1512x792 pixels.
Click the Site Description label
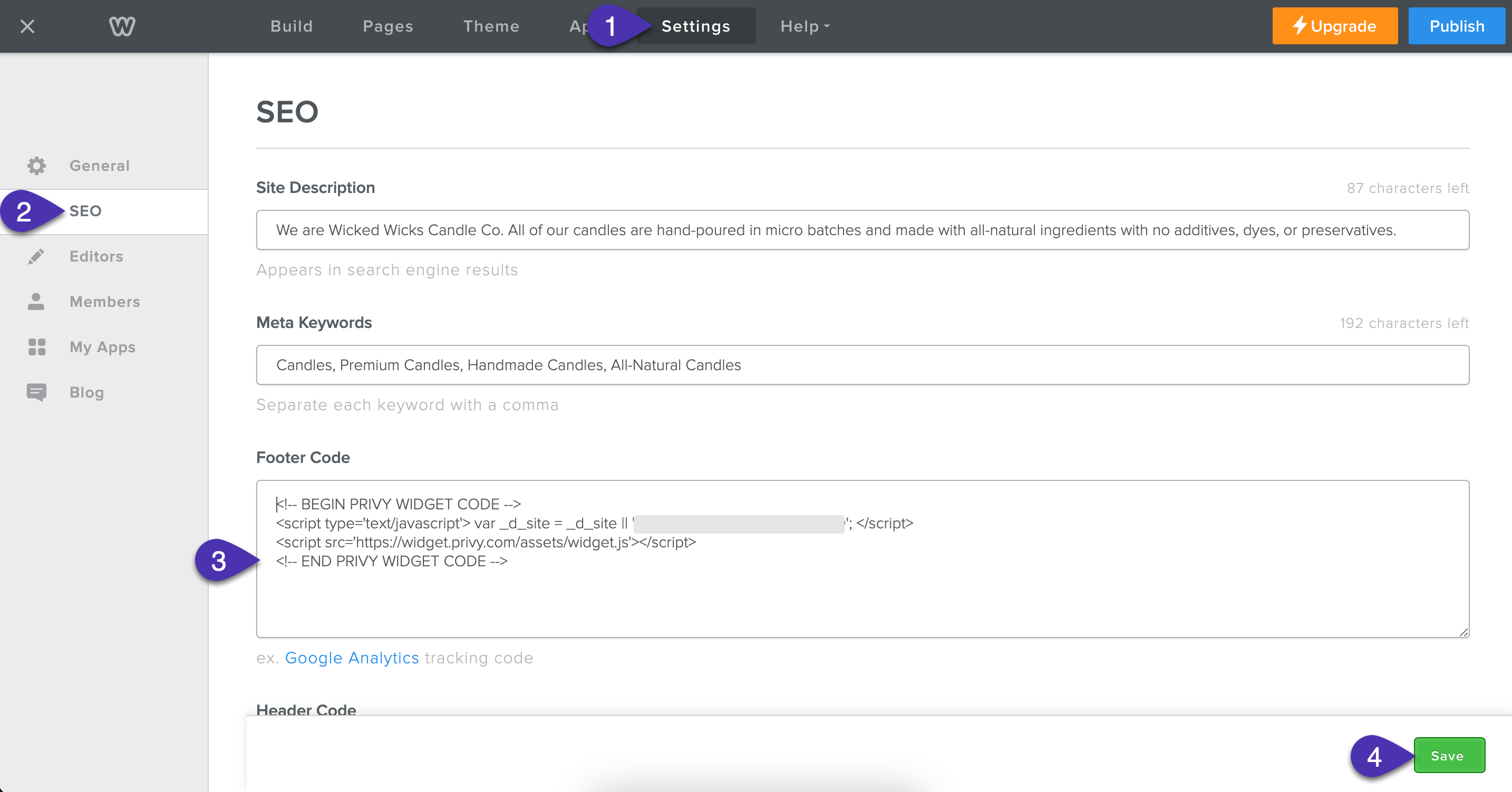click(x=315, y=188)
